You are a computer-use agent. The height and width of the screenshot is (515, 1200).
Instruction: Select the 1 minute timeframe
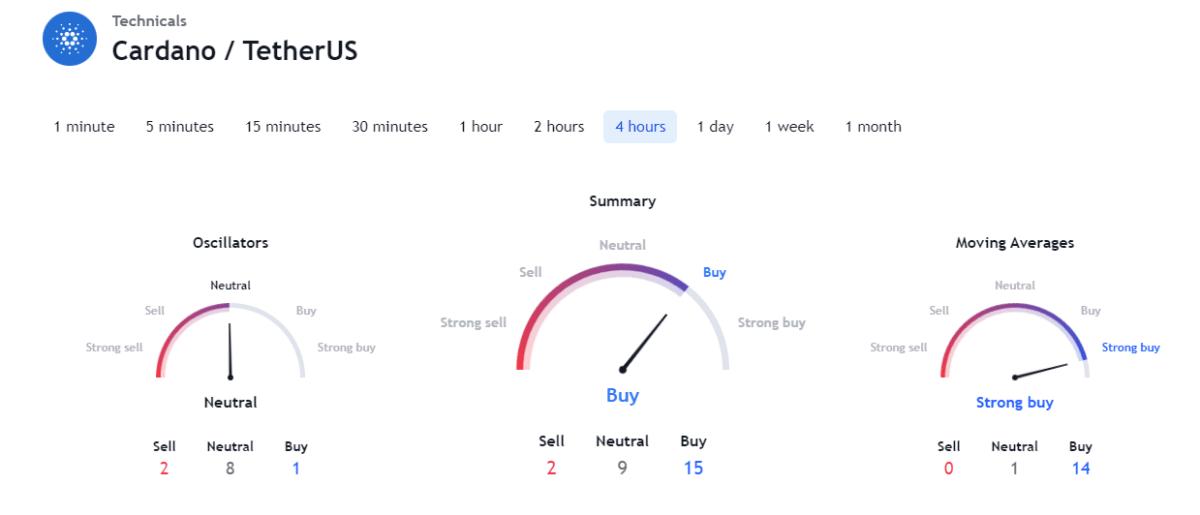tap(84, 127)
